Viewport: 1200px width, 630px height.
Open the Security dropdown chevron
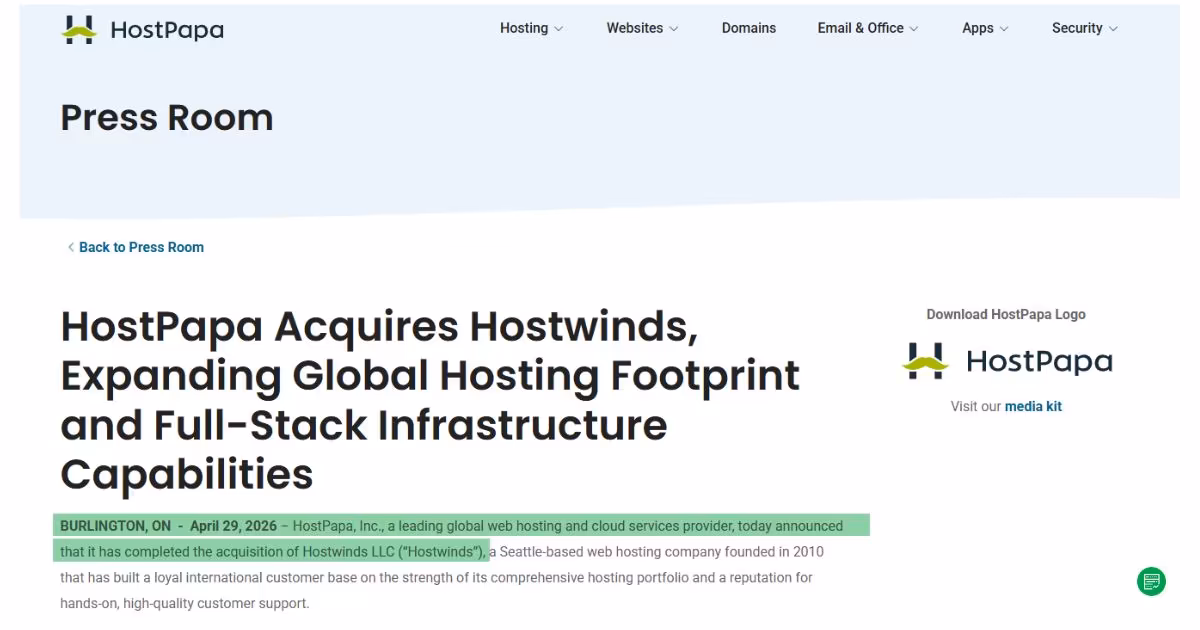tap(1113, 29)
